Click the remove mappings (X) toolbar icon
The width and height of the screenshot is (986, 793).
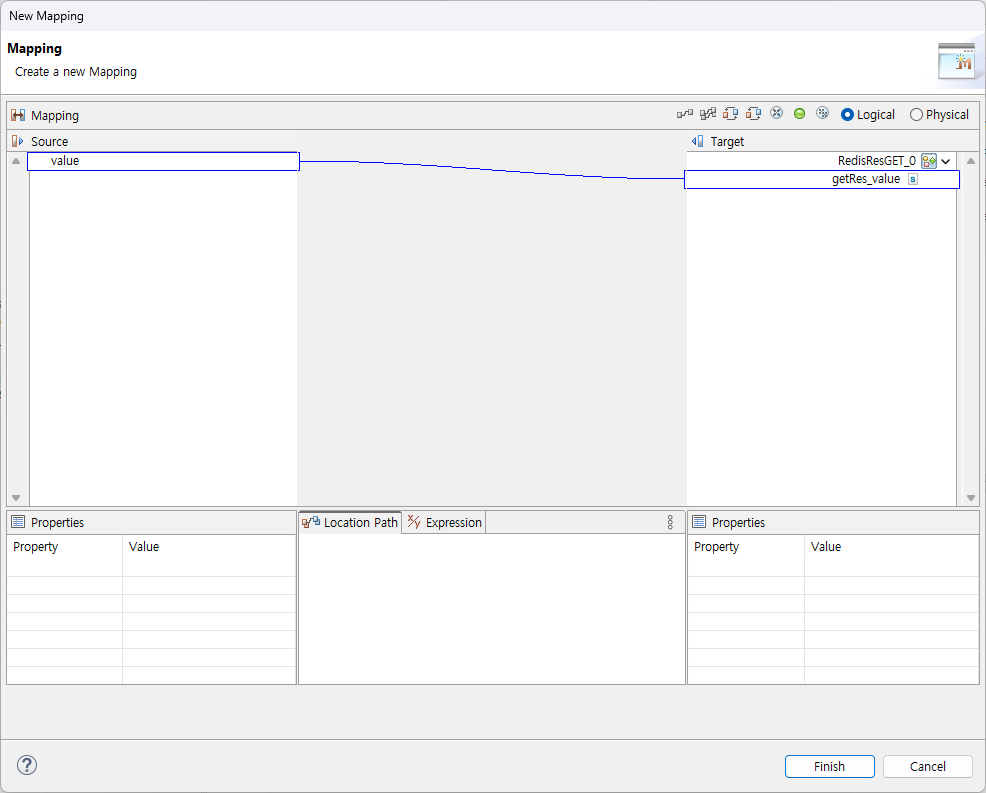click(x=776, y=113)
